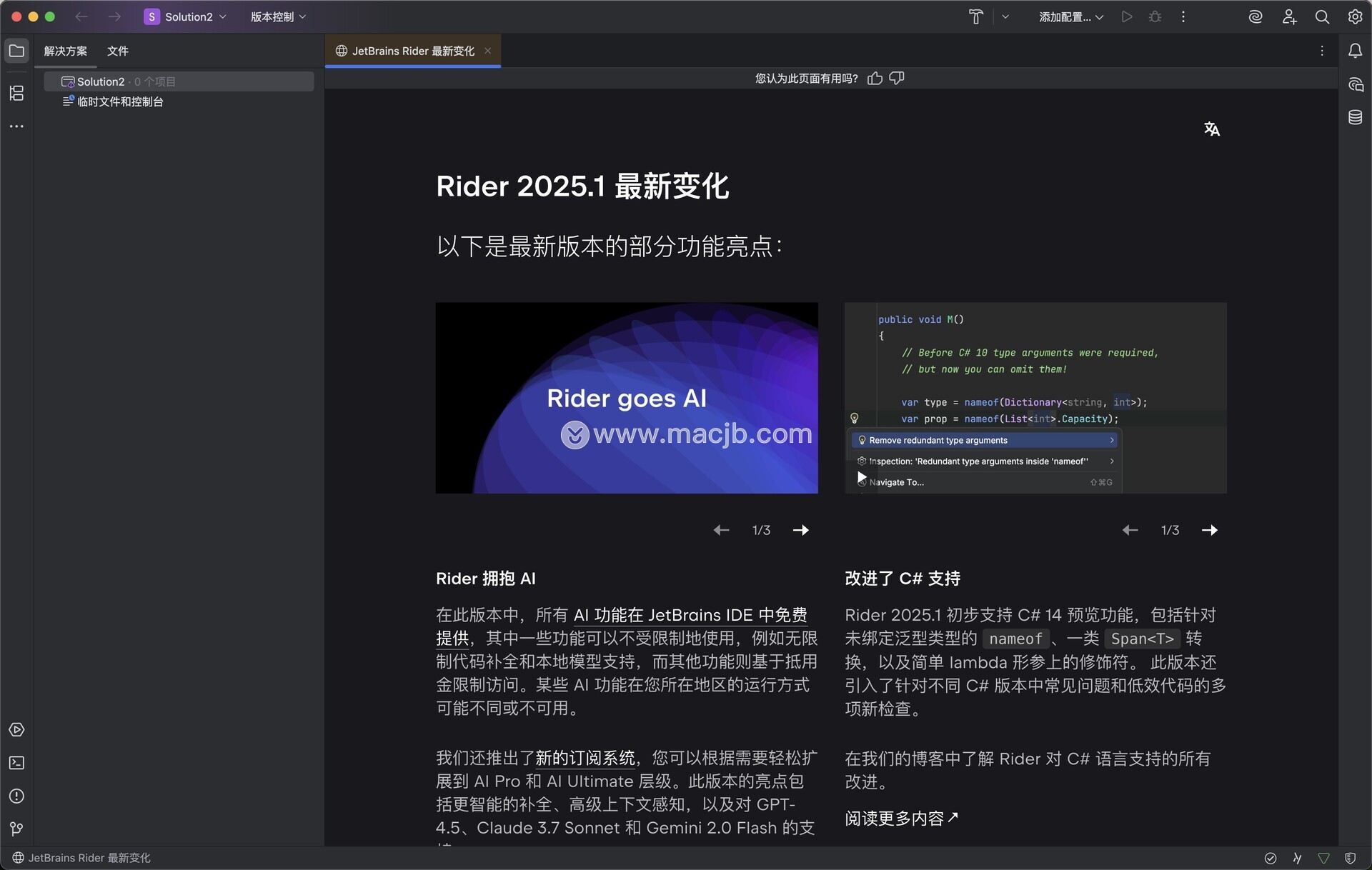The height and width of the screenshot is (870, 1372).
Task: Open the Problems tool window icon
Action: coord(16,796)
